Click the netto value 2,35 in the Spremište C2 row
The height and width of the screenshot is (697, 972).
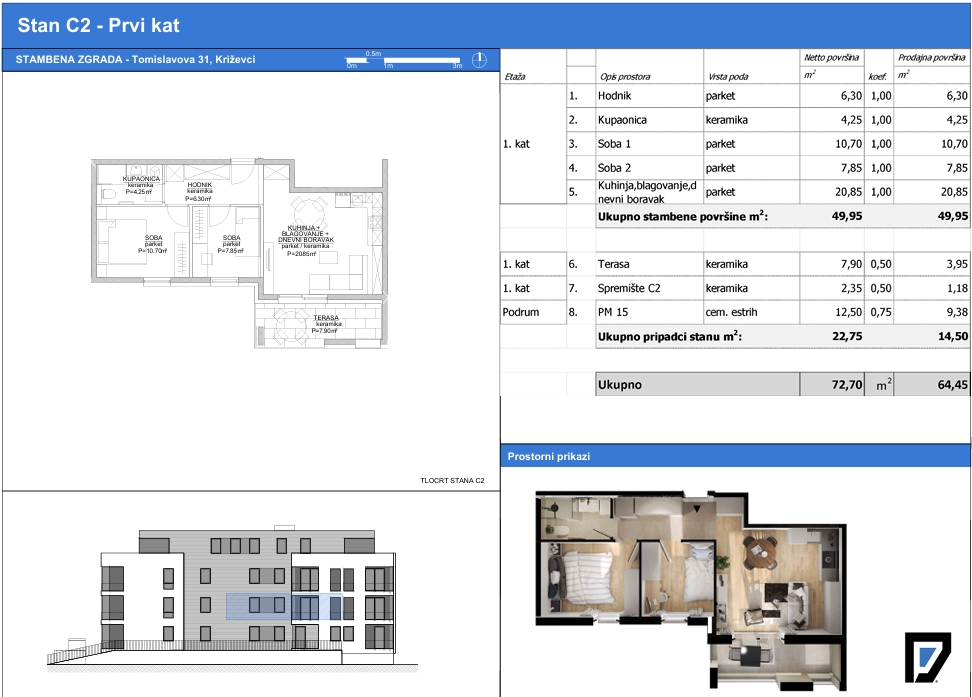pyautogui.click(x=851, y=288)
